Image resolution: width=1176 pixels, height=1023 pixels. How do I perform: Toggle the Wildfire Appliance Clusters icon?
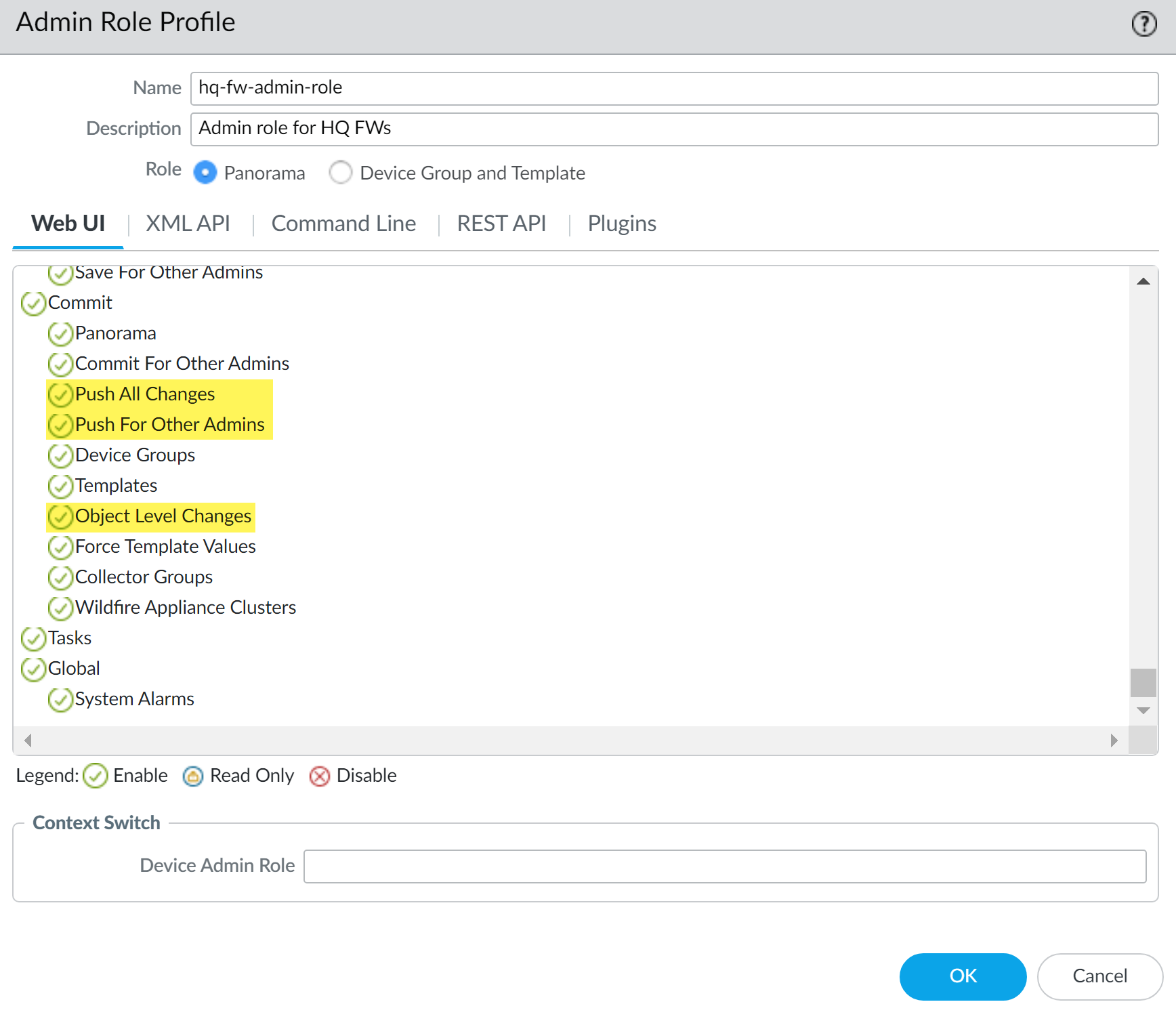pos(60,608)
